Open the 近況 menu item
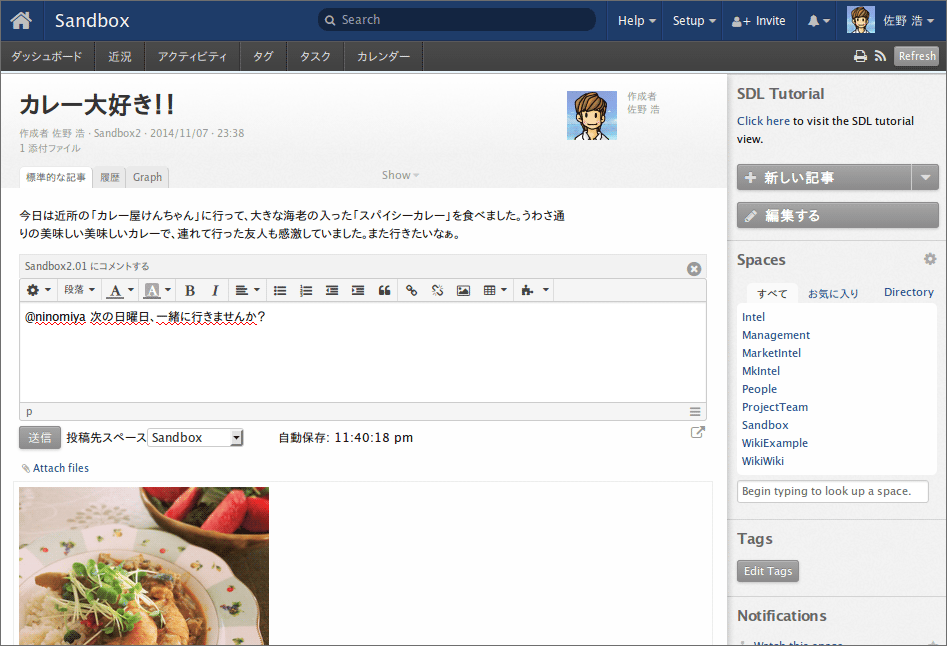947x646 pixels. pos(120,57)
